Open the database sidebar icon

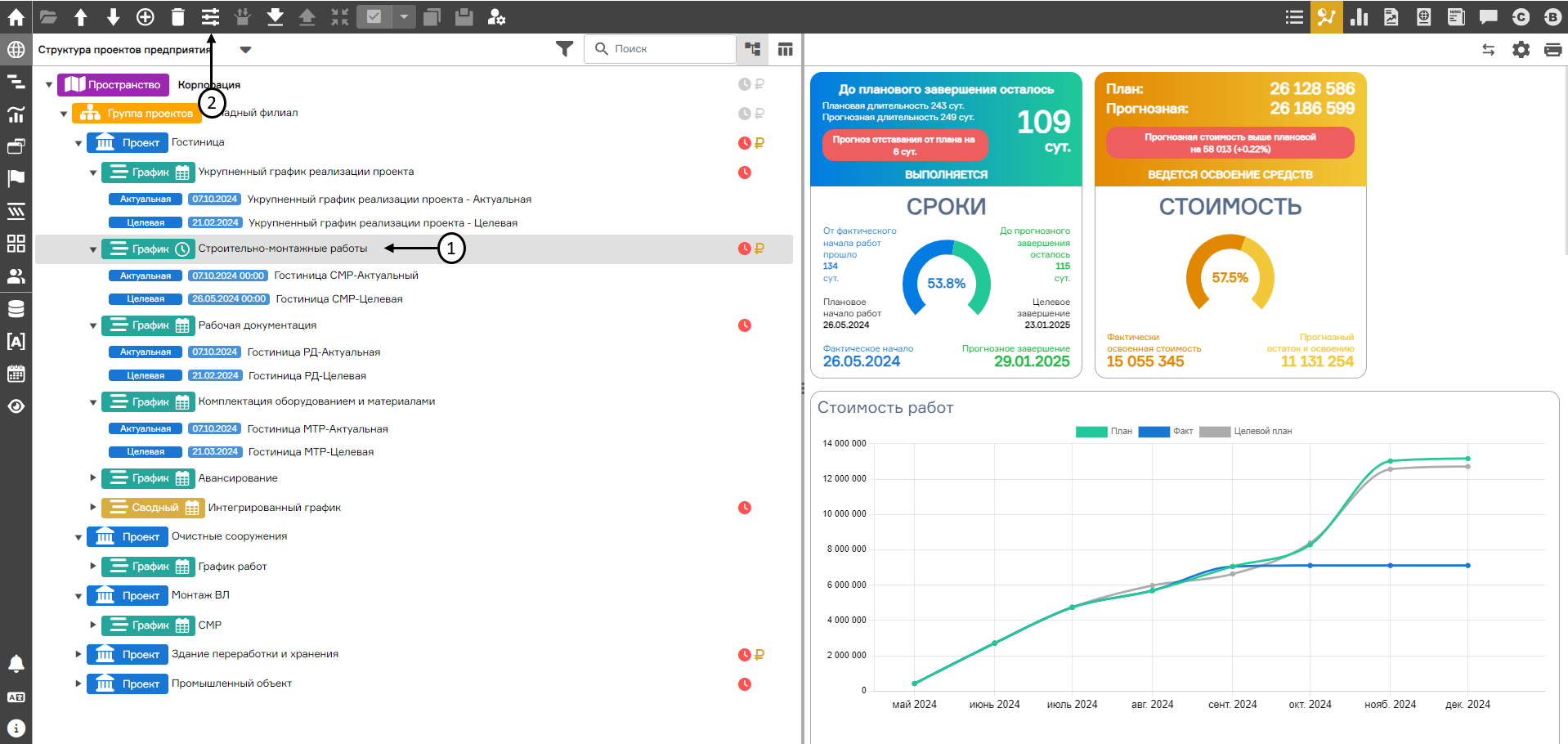pos(16,309)
